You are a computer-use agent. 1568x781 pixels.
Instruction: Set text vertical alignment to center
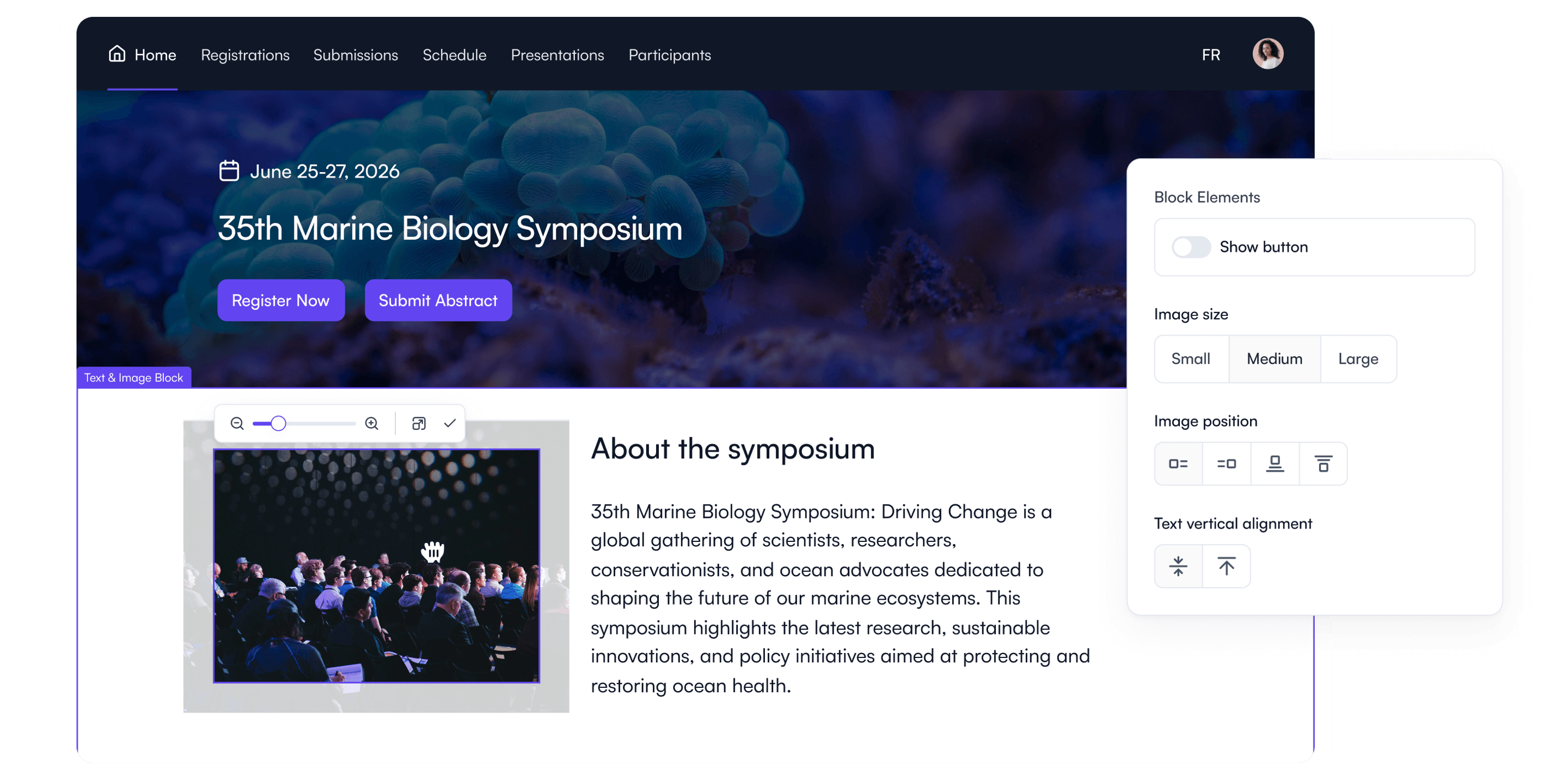1177,565
